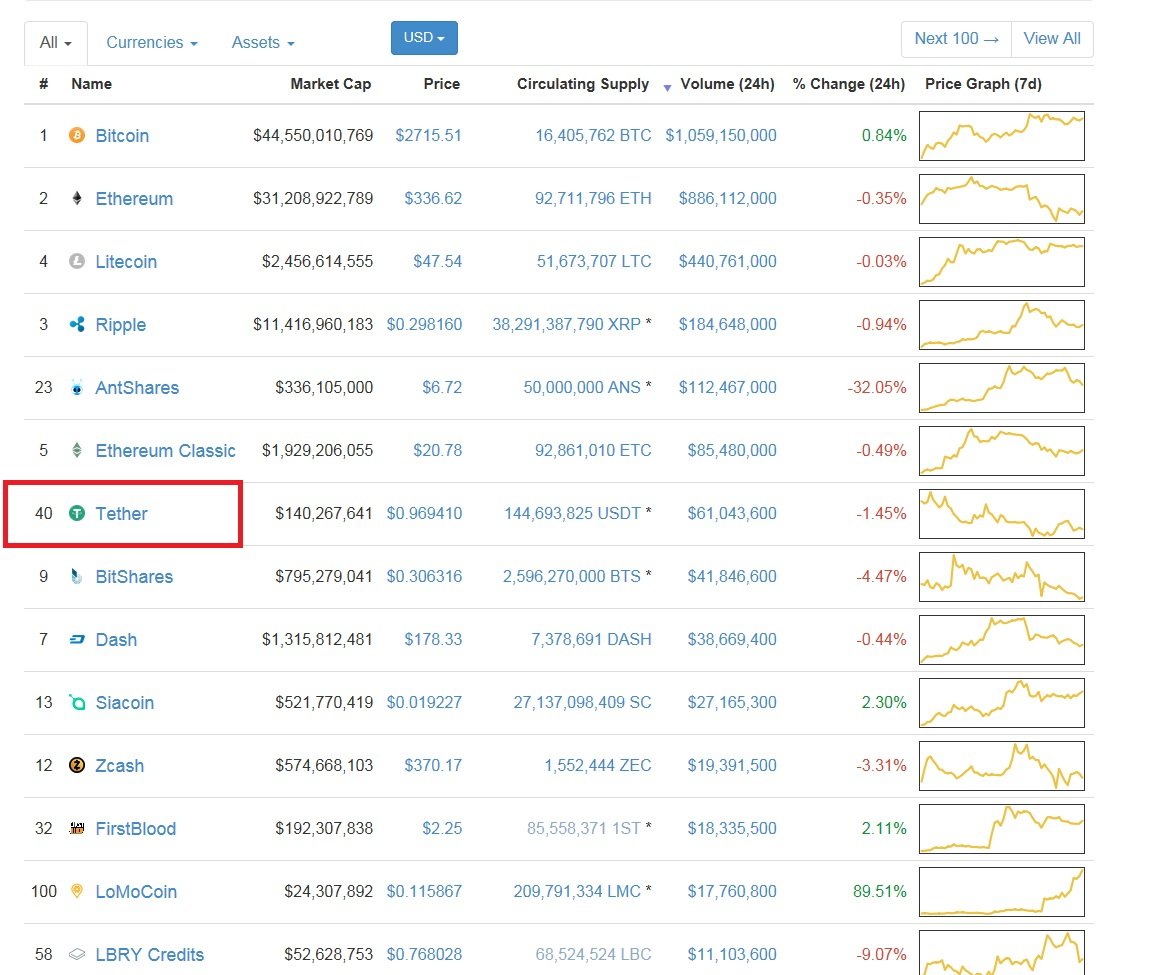Click the View All button
The width and height of the screenshot is (1174, 975).
[x=1052, y=39]
